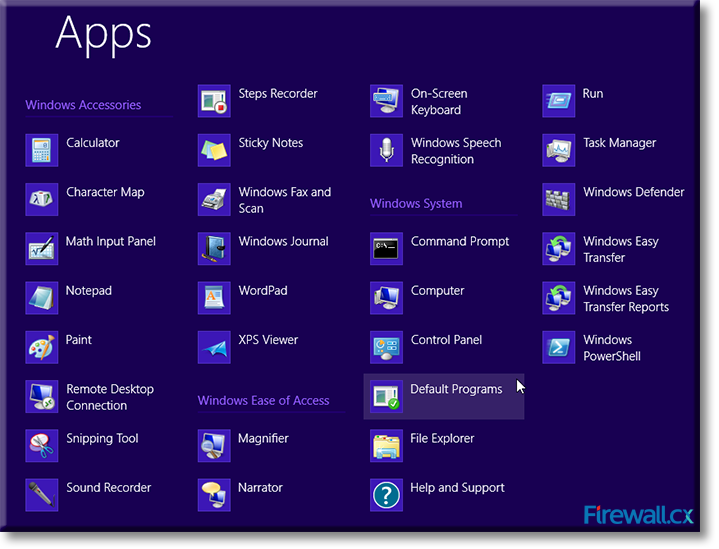Open the Run icon

[x=559, y=101]
